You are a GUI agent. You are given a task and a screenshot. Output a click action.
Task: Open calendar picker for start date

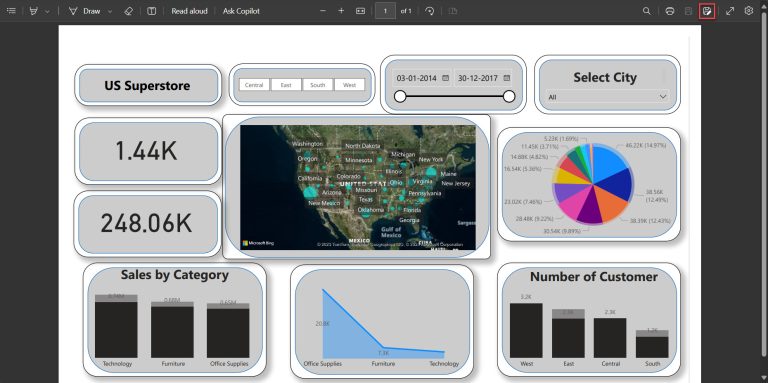[x=445, y=78]
